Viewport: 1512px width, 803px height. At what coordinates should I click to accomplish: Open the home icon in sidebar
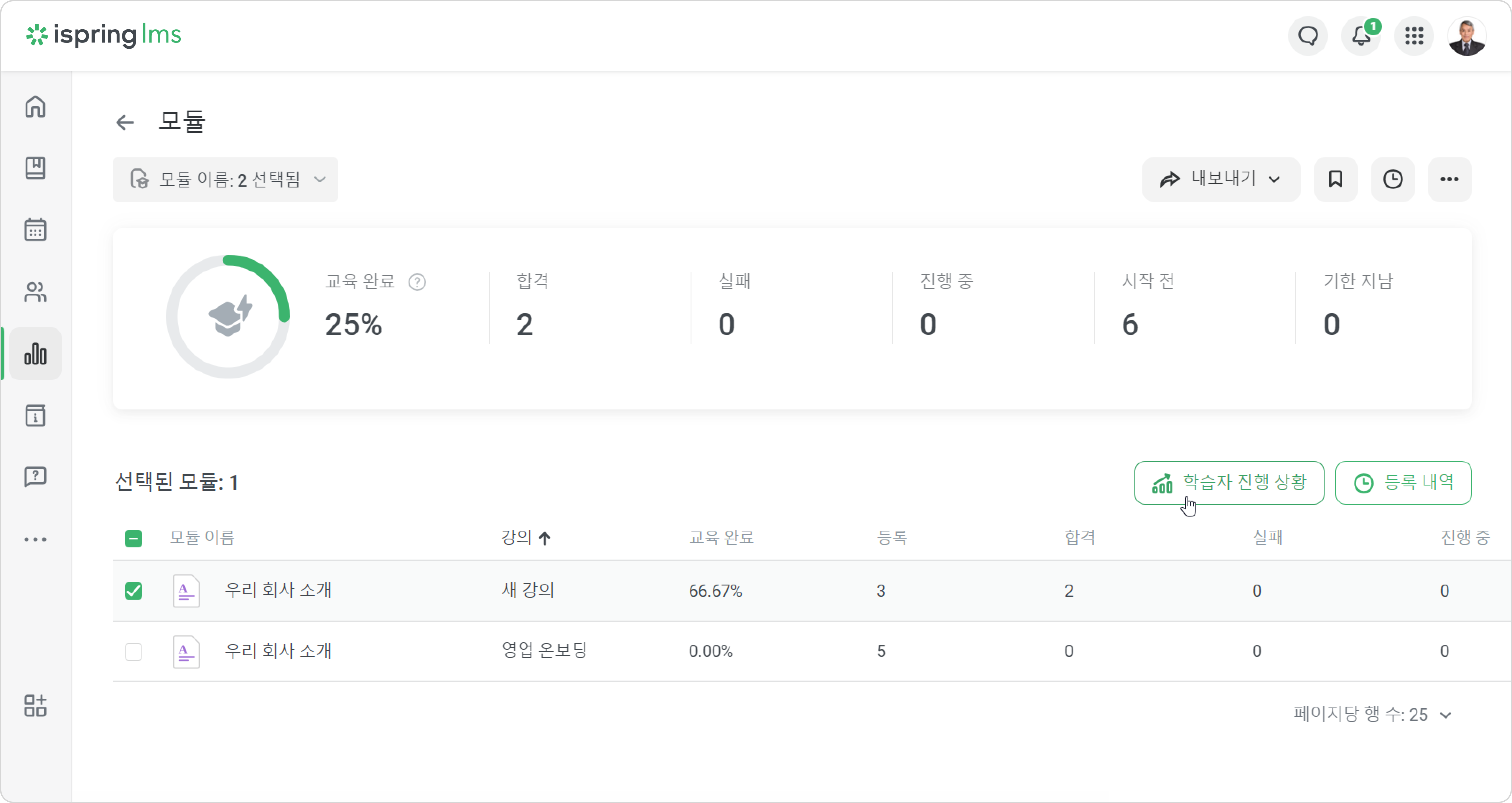35,107
